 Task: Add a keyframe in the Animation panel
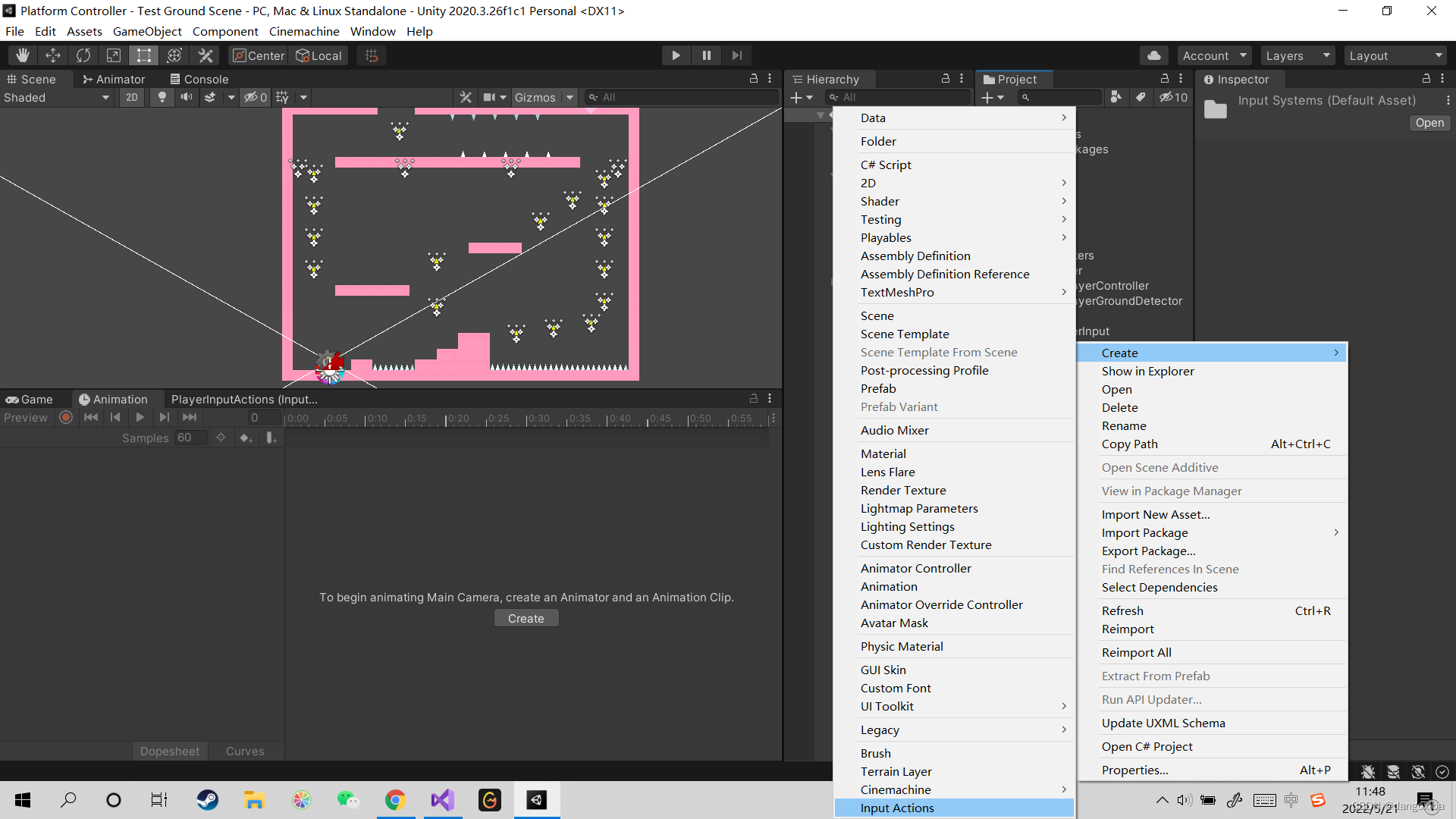coord(245,438)
